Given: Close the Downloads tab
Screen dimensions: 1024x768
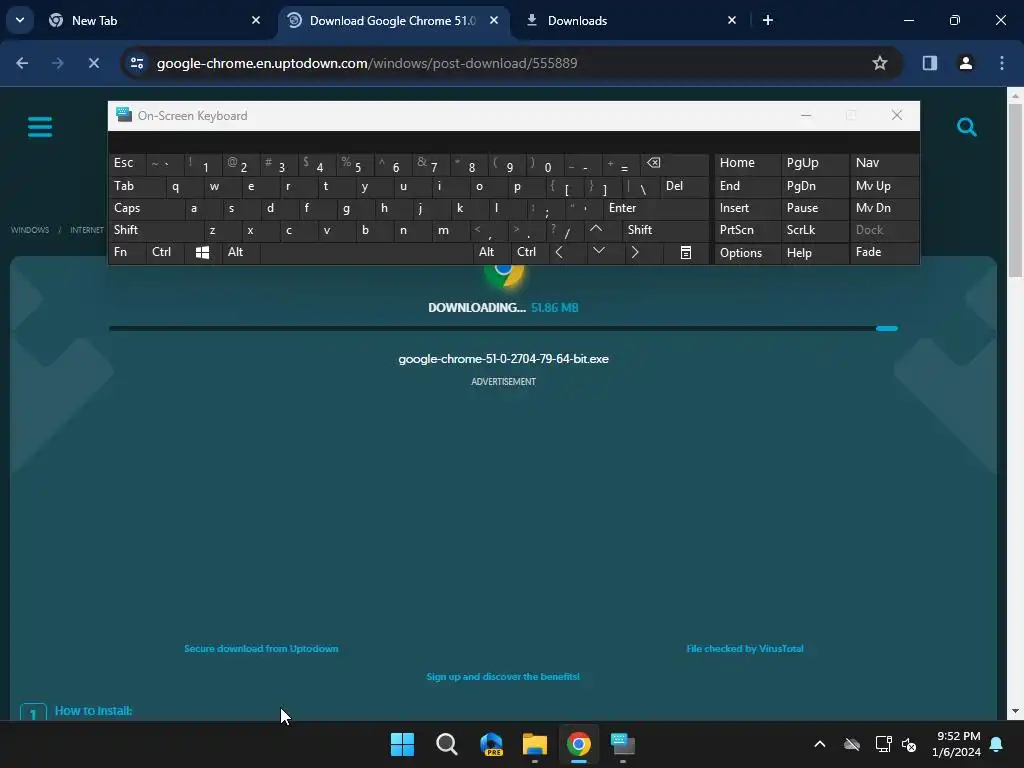Looking at the screenshot, I should [731, 20].
